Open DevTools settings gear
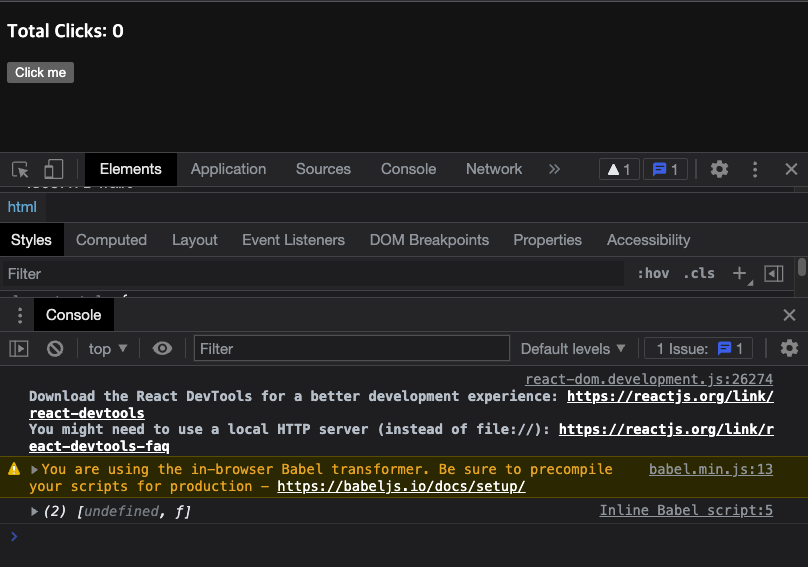Screen dimensions: 808x567 [719, 169]
